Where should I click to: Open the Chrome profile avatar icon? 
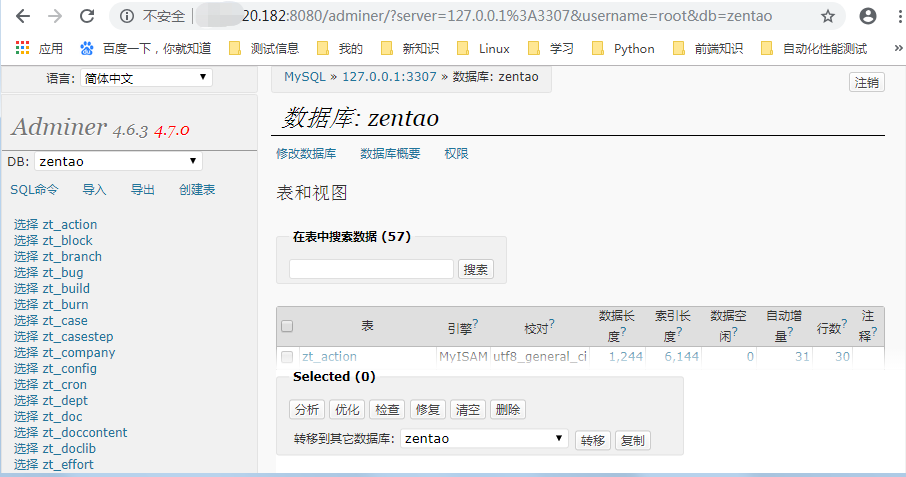[x=868, y=16]
